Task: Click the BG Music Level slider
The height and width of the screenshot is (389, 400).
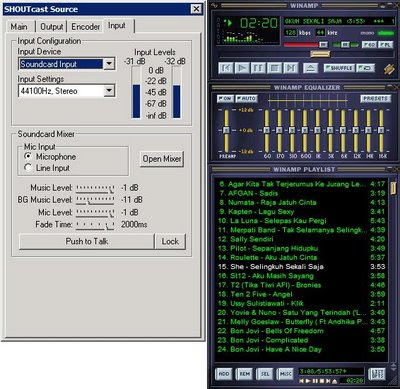Action: click(x=95, y=201)
